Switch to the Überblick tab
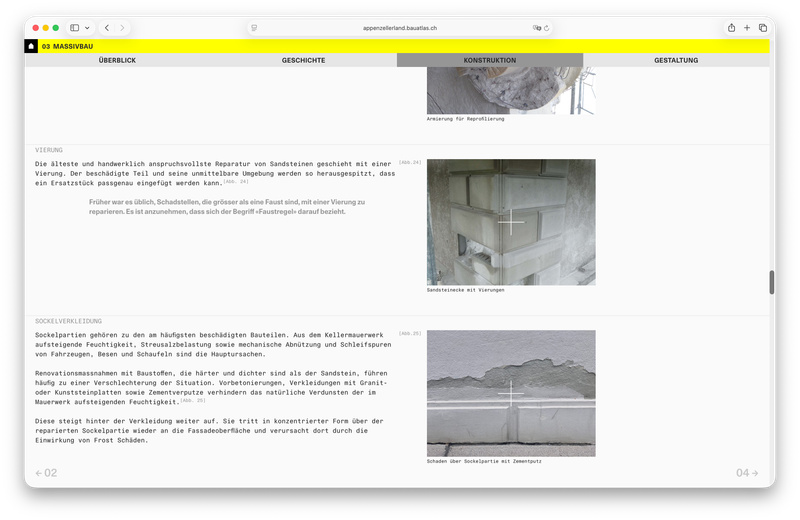 click(x=117, y=60)
